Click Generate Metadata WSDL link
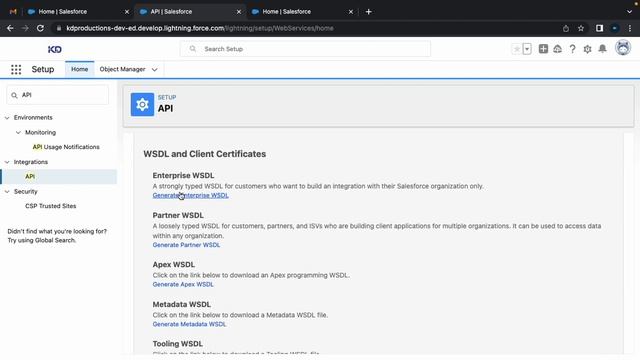Screen dimensions: 640x360 pyautogui.click(x=189, y=324)
